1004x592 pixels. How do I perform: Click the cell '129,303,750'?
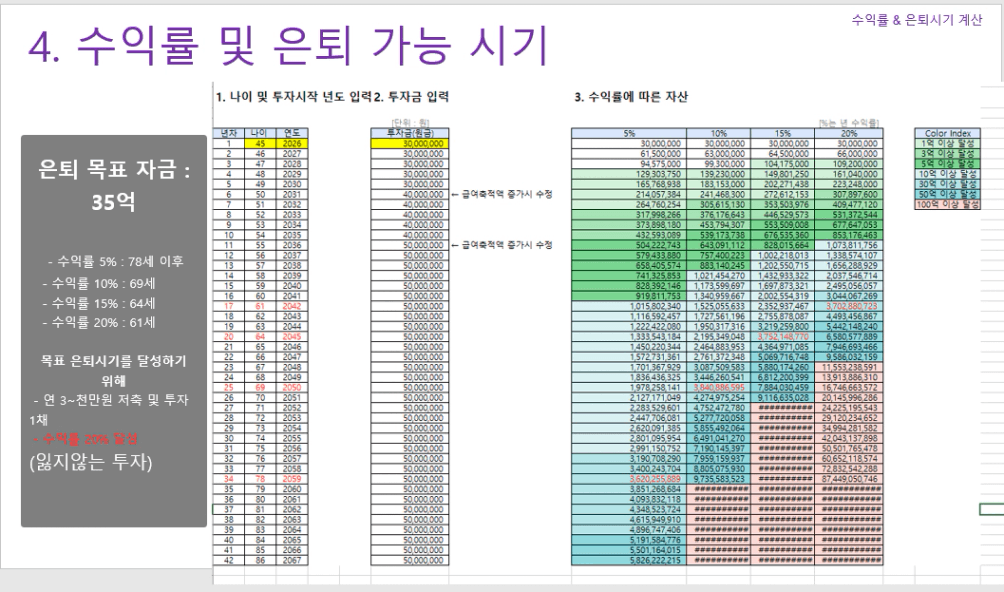(x=629, y=174)
